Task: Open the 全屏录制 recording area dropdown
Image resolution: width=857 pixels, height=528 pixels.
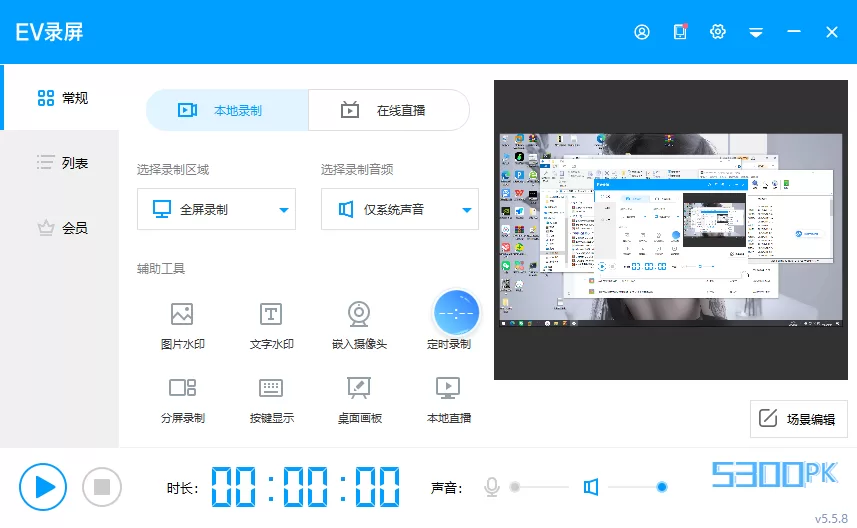Action: [216, 209]
